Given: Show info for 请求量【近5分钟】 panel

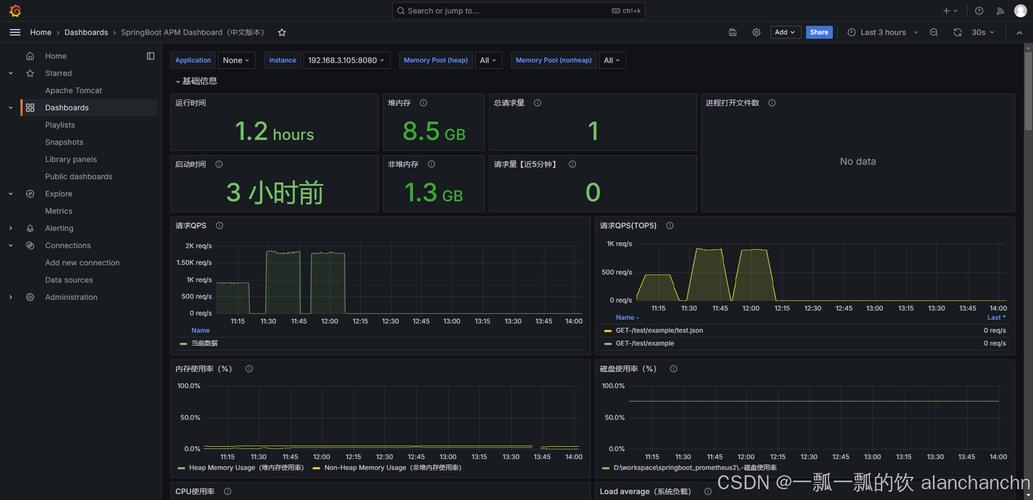Looking at the screenshot, I should coord(572,164).
